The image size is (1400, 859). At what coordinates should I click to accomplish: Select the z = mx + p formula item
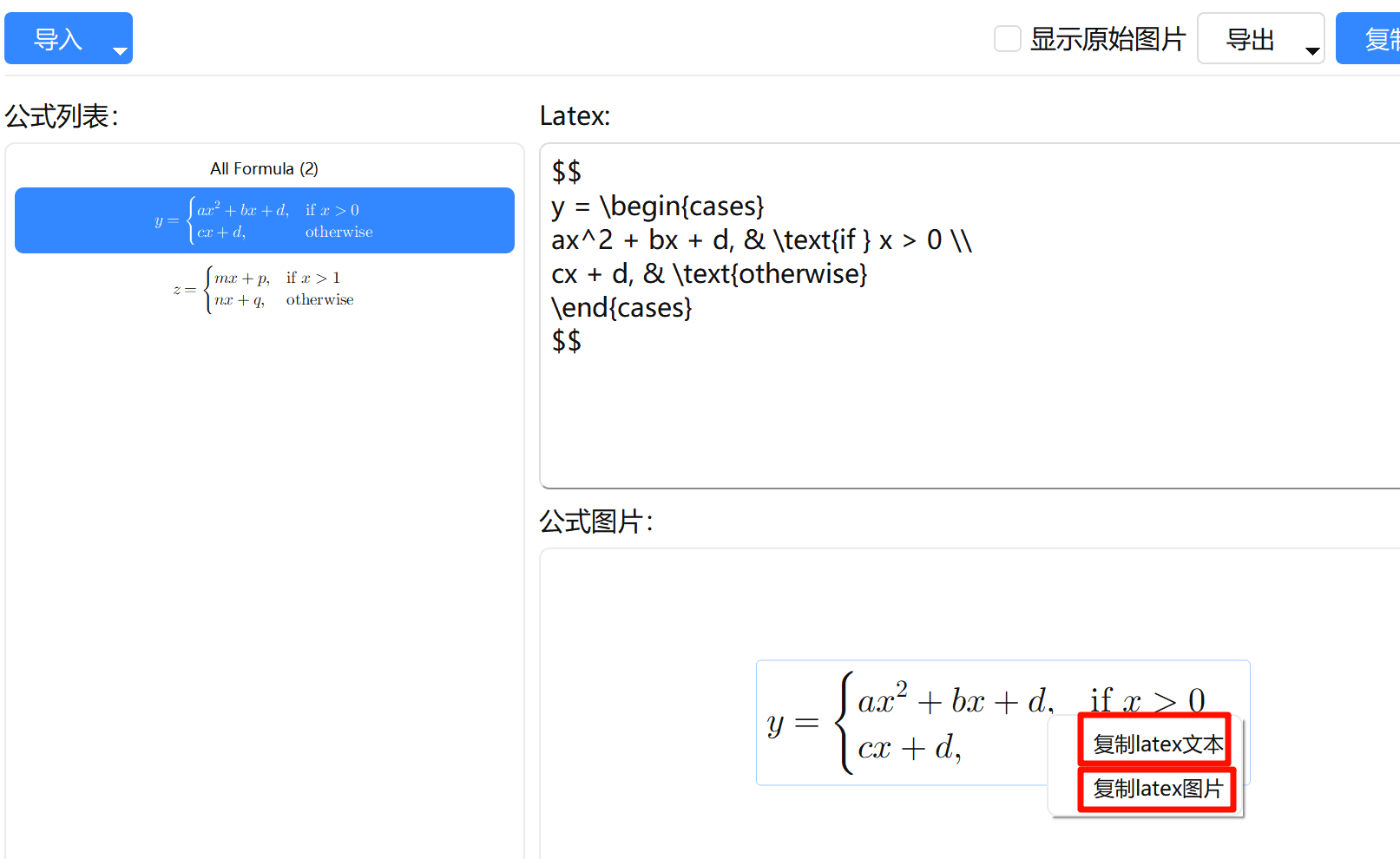pos(265,289)
